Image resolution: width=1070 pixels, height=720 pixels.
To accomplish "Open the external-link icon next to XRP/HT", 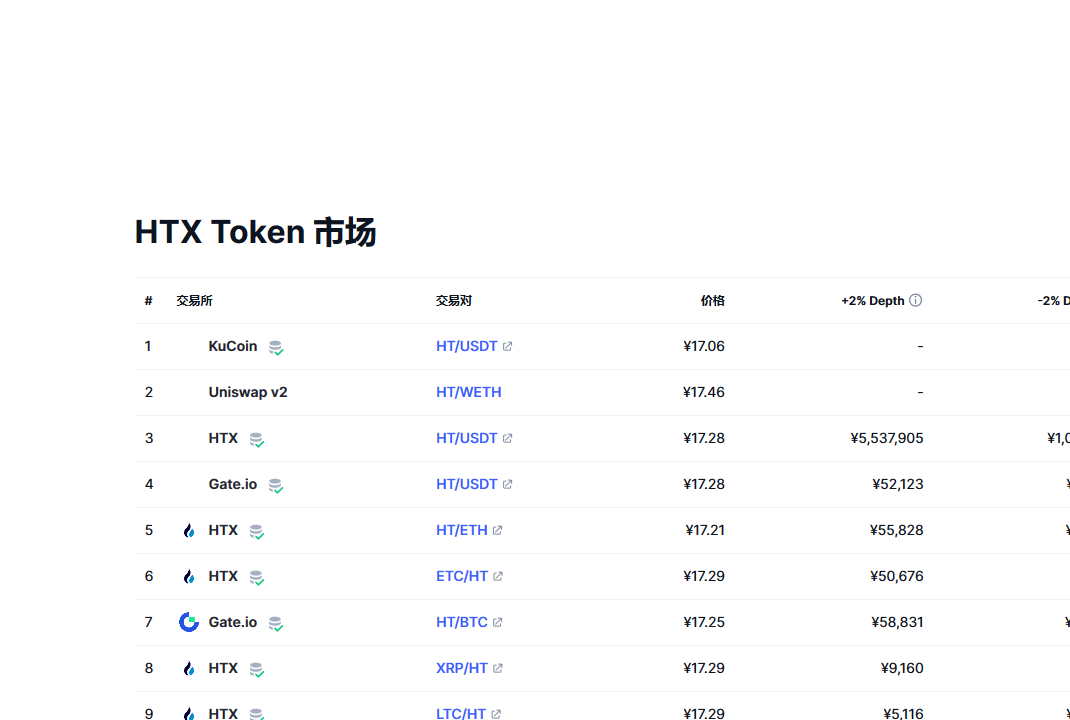I will click(x=497, y=668).
